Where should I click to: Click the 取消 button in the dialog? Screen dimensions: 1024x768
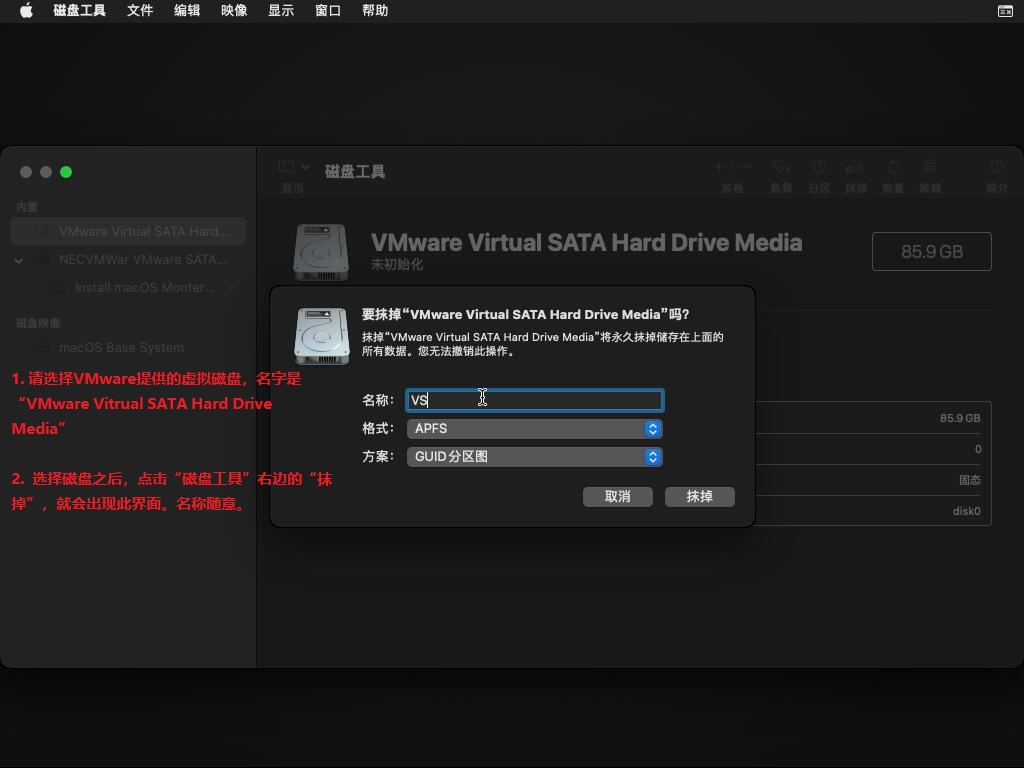coord(617,497)
